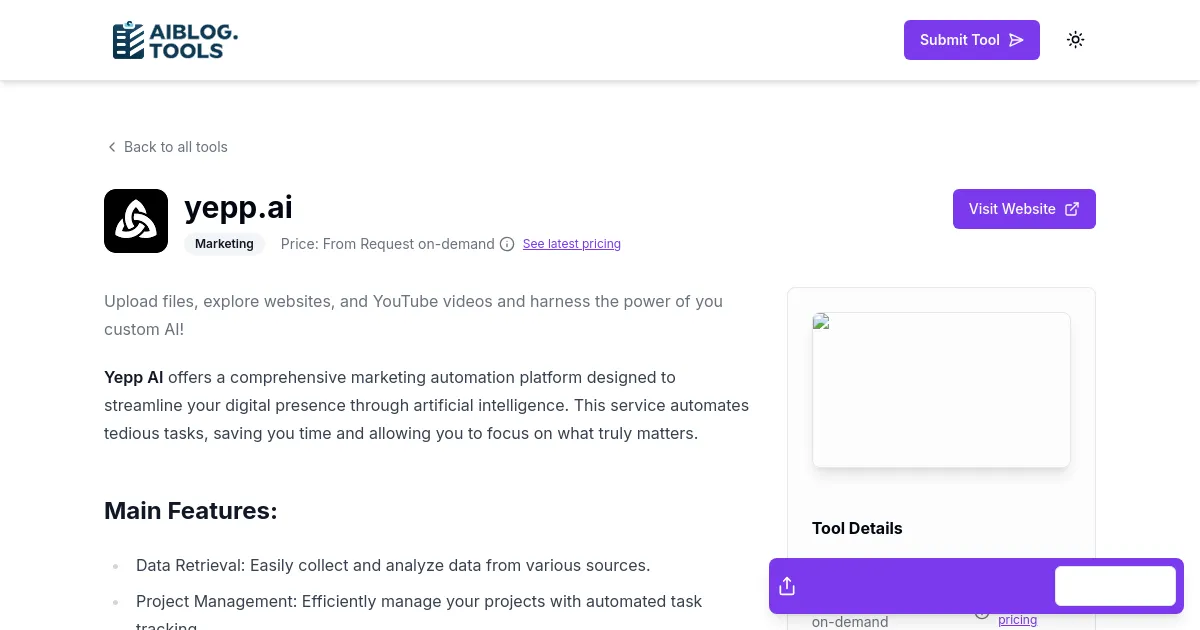This screenshot has width=1200, height=630.
Task: Click the external link icon on Visit Website
Action: 1072,209
